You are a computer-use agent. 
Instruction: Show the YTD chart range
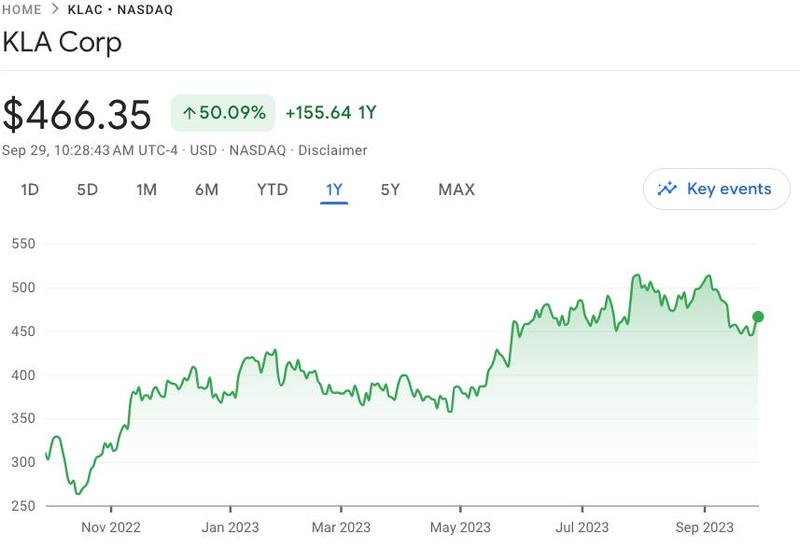click(272, 190)
